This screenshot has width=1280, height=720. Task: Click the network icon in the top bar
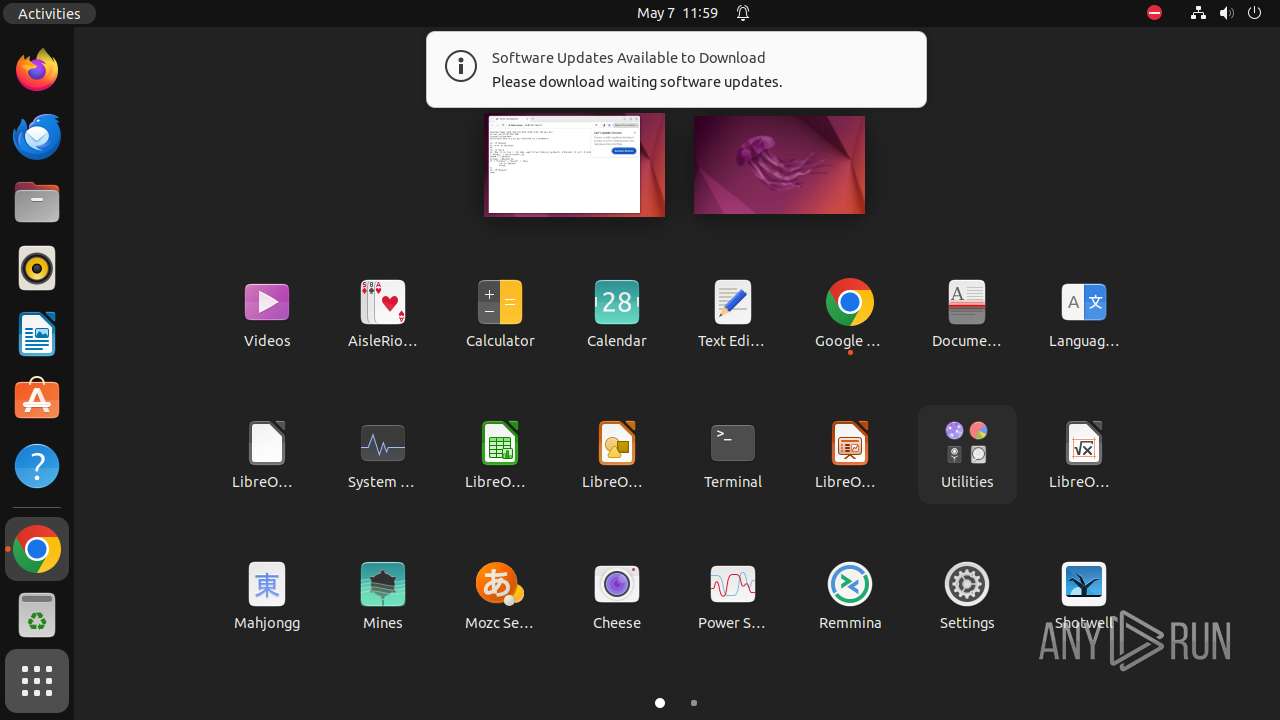[1199, 13]
